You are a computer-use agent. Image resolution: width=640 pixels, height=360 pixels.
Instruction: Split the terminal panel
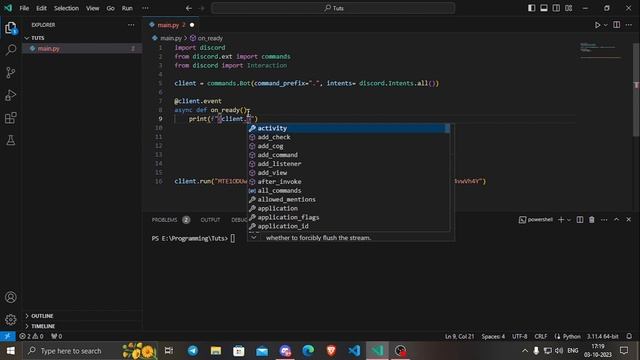tap(580, 220)
